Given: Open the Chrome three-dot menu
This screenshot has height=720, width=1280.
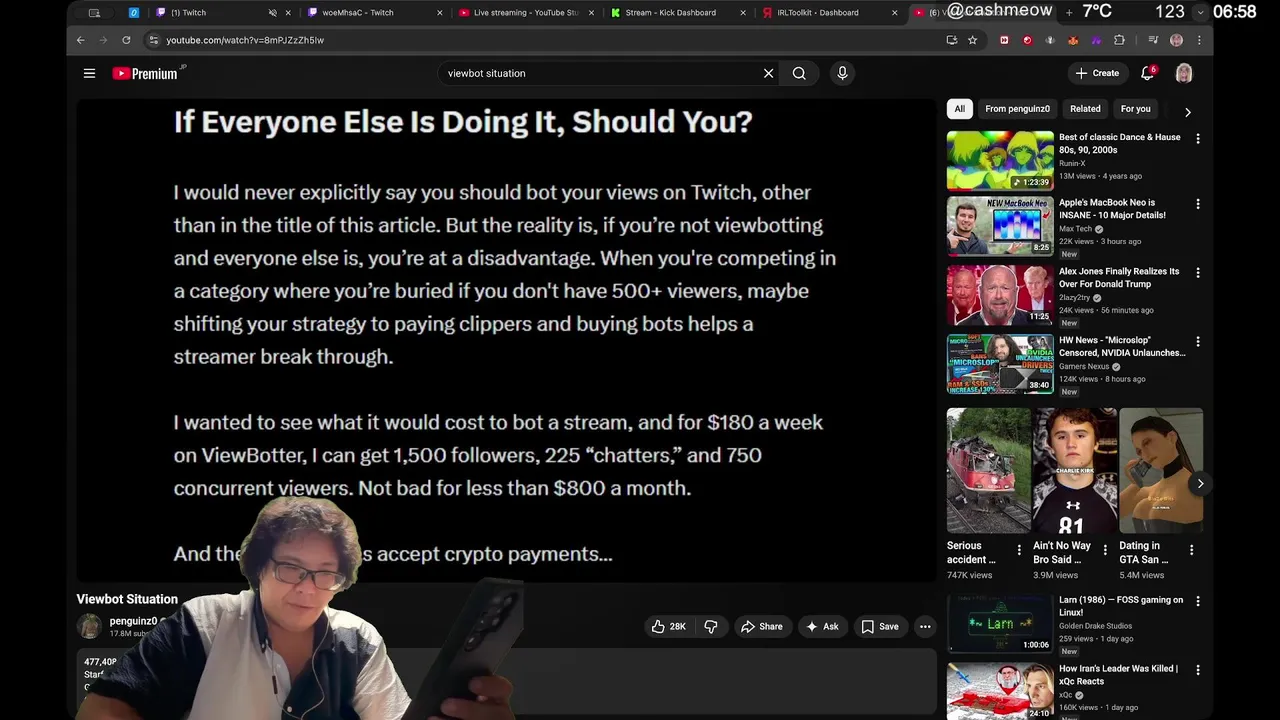Looking at the screenshot, I should [x=1198, y=40].
